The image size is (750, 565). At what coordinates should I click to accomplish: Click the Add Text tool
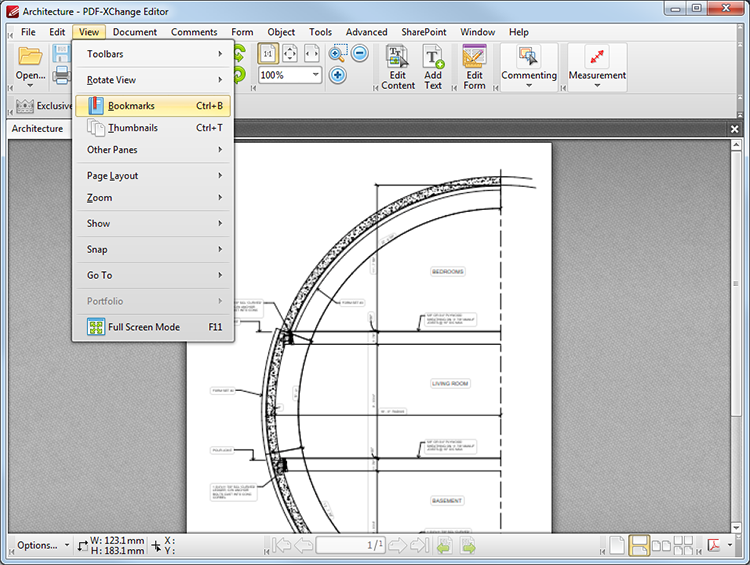(433, 67)
